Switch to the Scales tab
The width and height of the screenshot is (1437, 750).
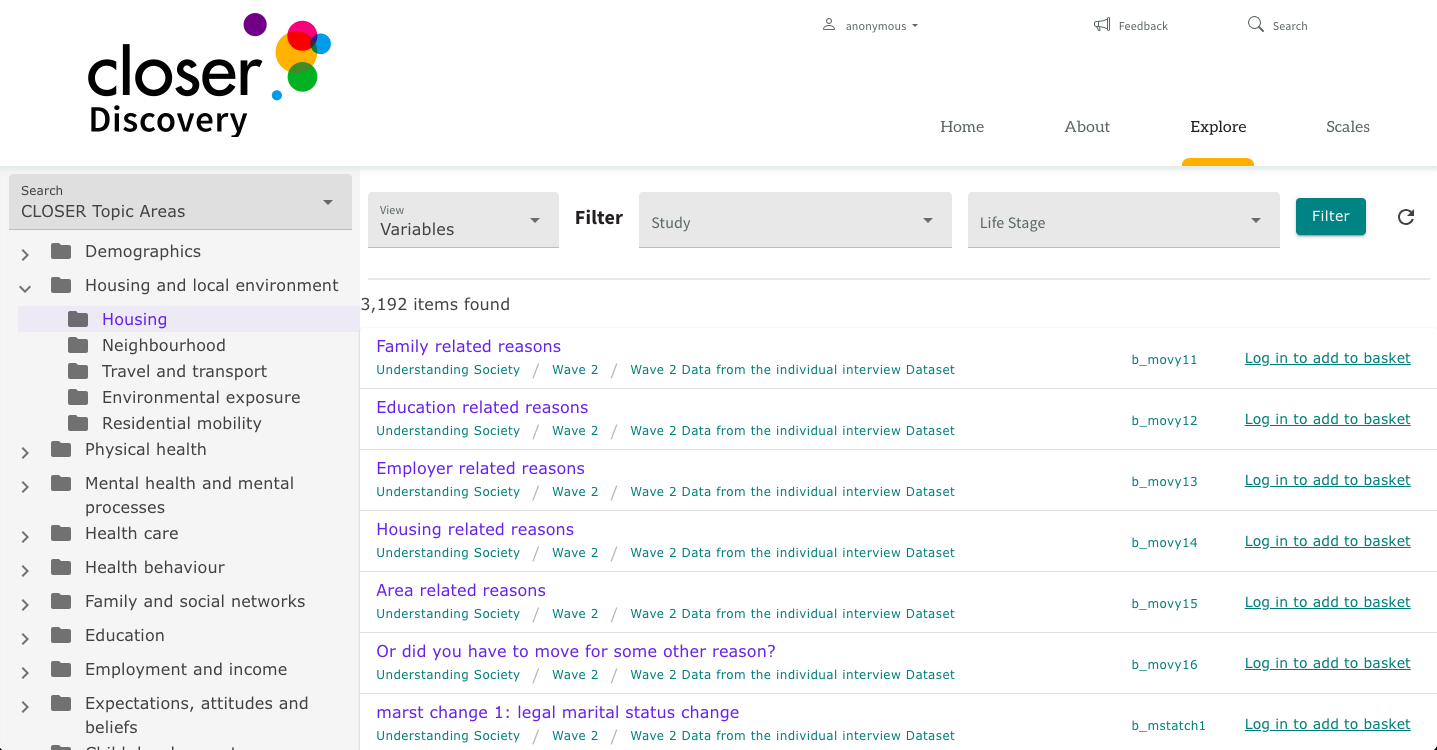click(x=1347, y=127)
